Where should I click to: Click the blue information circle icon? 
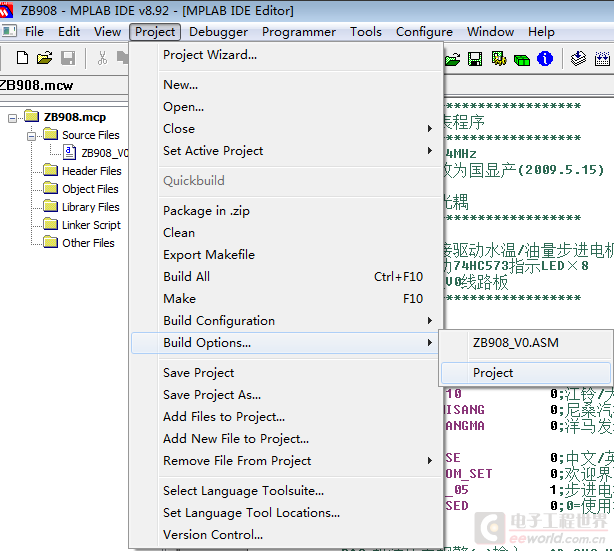[x=545, y=59]
